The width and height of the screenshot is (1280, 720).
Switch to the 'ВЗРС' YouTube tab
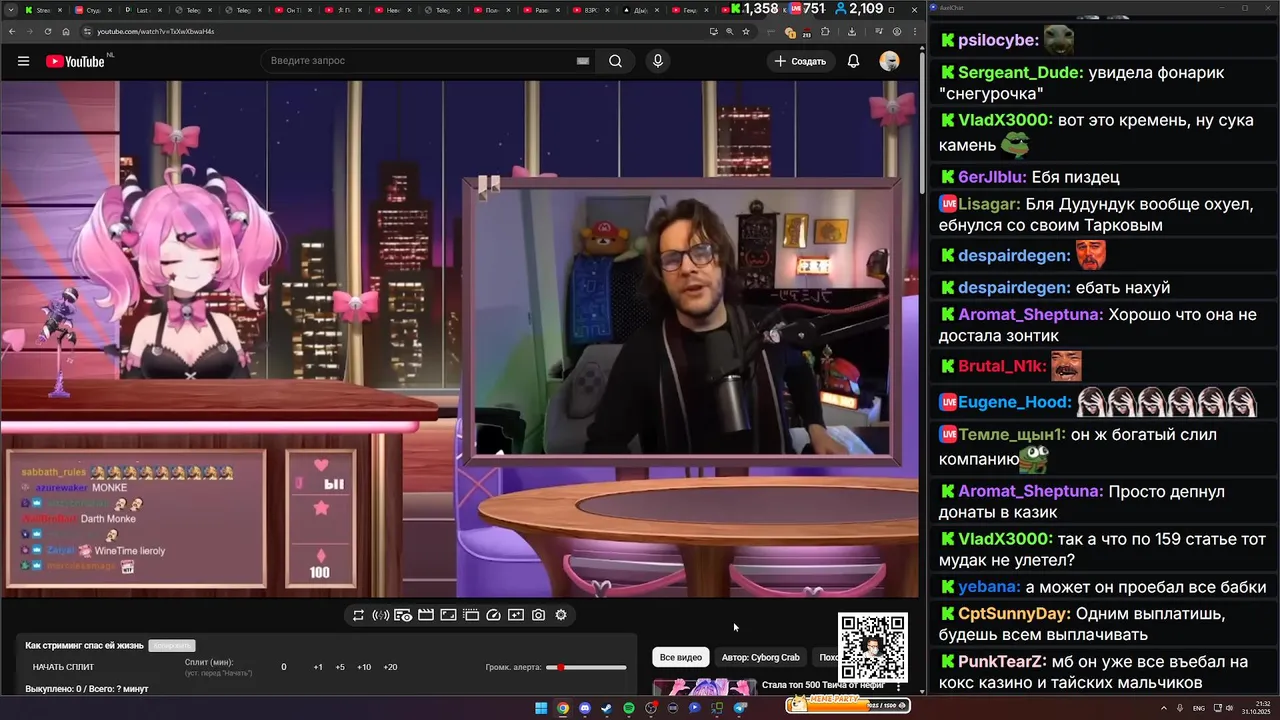tap(593, 10)
